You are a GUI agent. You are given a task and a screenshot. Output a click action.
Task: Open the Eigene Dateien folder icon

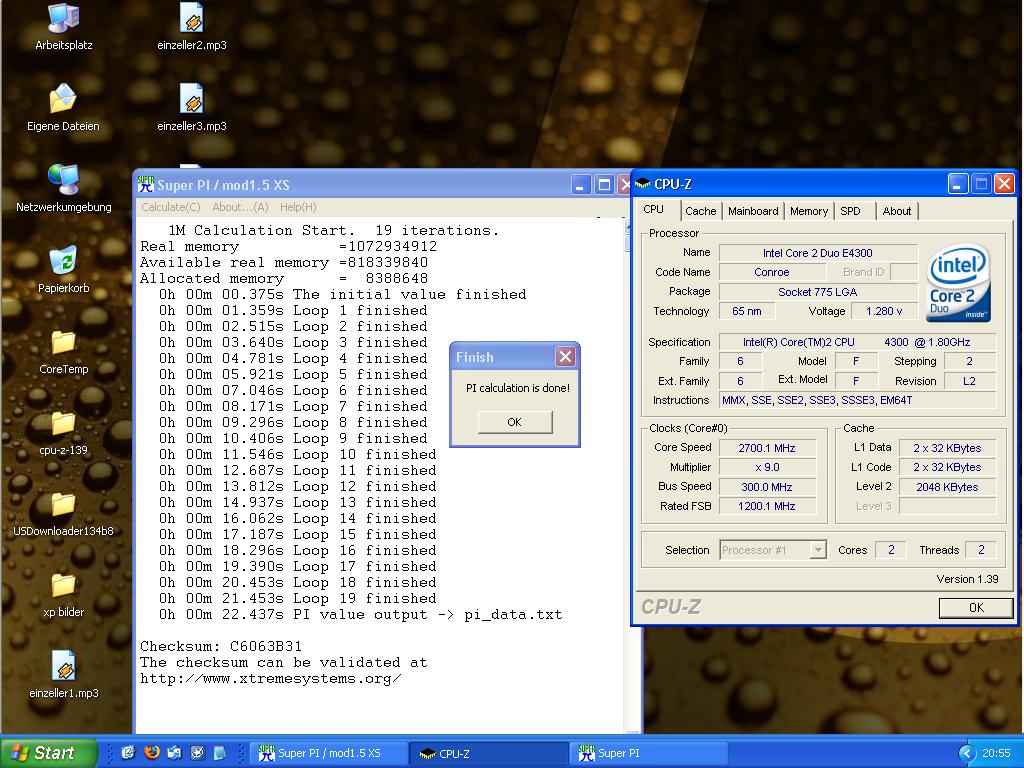(x=63, y=100)
